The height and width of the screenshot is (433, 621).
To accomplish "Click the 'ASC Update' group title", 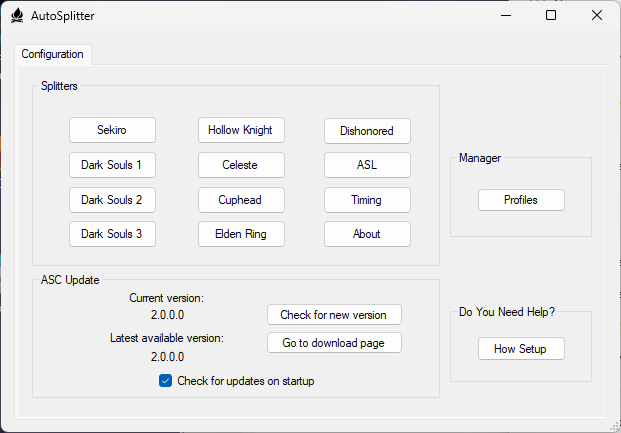I will (70, 280).
